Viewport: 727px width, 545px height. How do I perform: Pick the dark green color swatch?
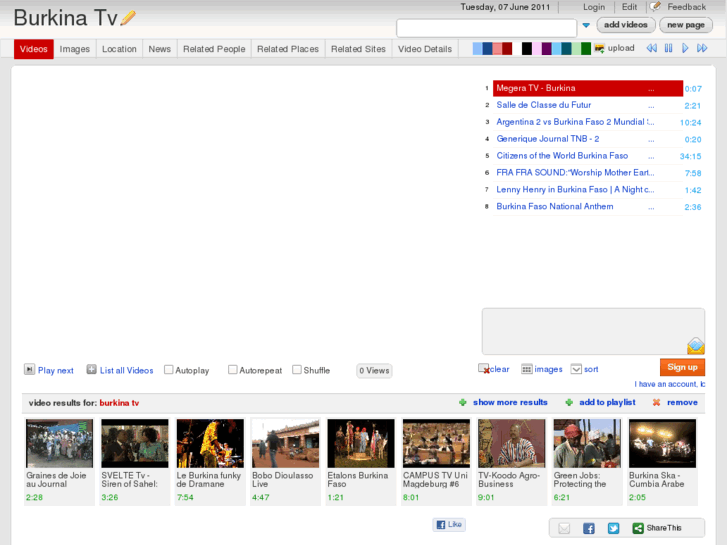(586, 48)
